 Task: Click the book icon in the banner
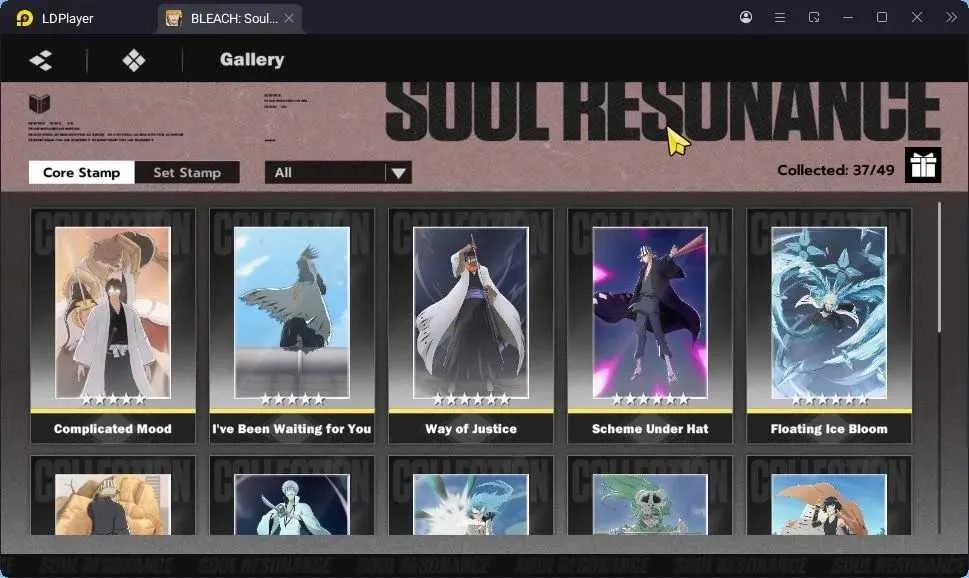tap(40, 103)
